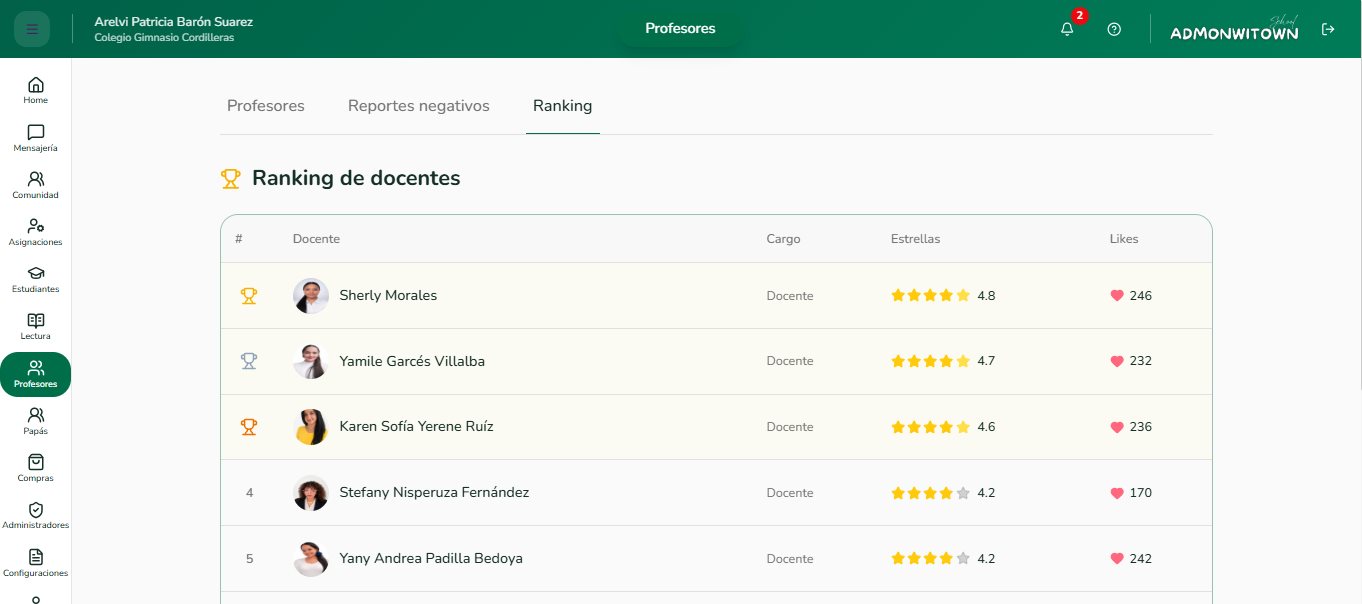Click the rating value 4.6
This screenshot has width=1362, height=604.
tap(986, 427)
